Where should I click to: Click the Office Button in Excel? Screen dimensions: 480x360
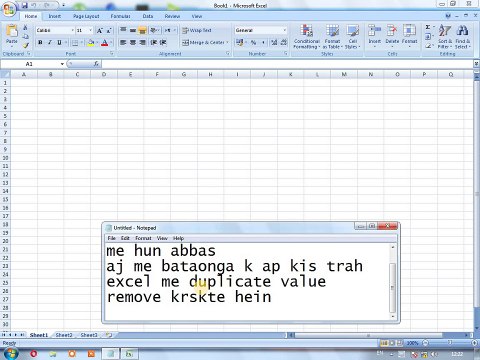tap(9, 9)
